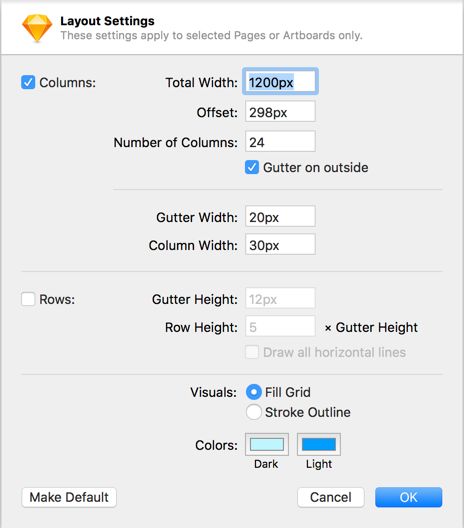Click the Layout Settings title text
This screenshot has height=528, width=464.
coord(107,21)
